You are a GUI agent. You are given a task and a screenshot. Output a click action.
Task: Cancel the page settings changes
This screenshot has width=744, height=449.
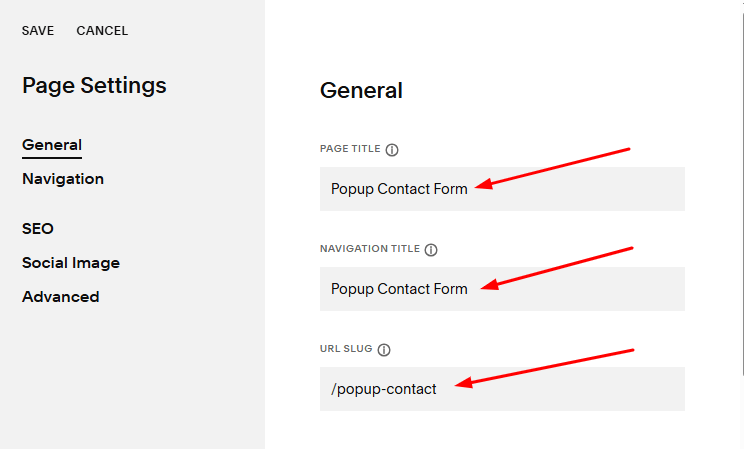pyautogui.click(x=102, y=31)
